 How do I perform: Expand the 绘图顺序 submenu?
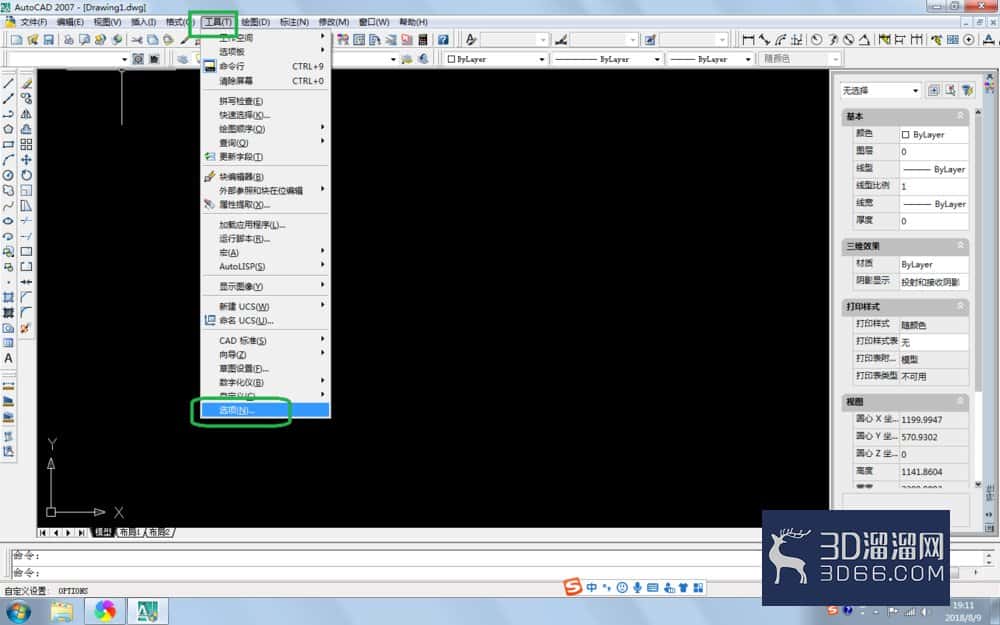point(265,129)
